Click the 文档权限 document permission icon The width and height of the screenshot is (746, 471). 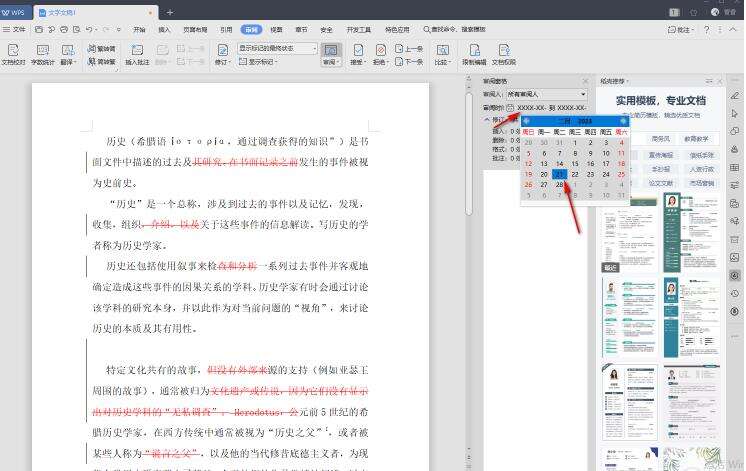pyautogui.click(x=504, y=49)
